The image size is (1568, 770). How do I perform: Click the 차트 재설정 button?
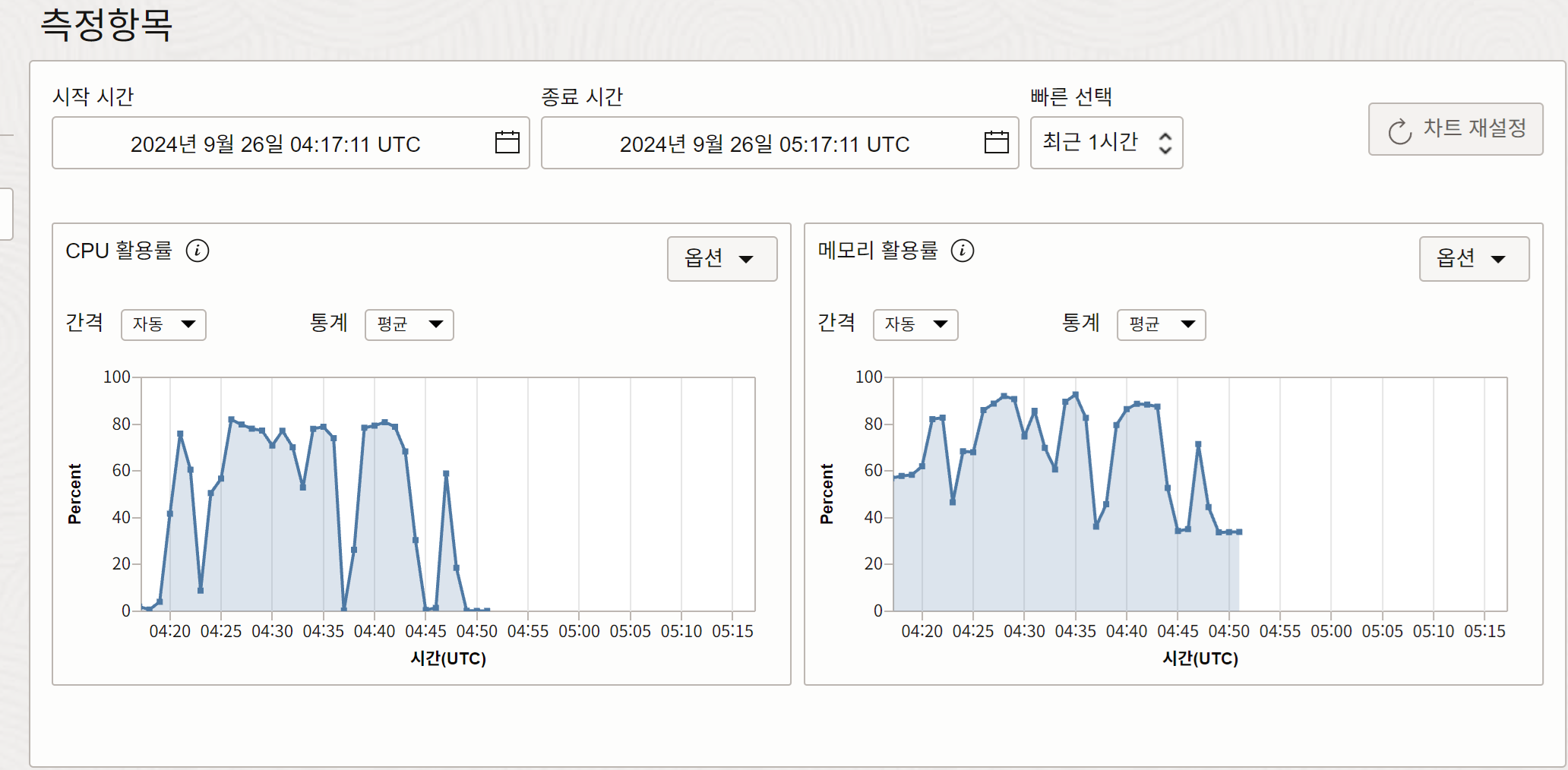click(1455, 129)
